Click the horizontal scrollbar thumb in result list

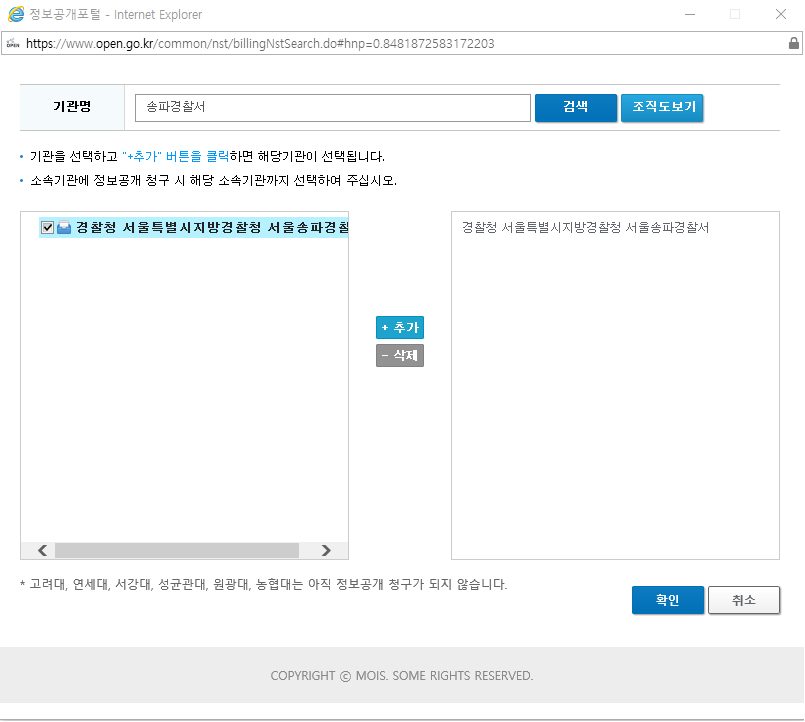tap(177, 550)
